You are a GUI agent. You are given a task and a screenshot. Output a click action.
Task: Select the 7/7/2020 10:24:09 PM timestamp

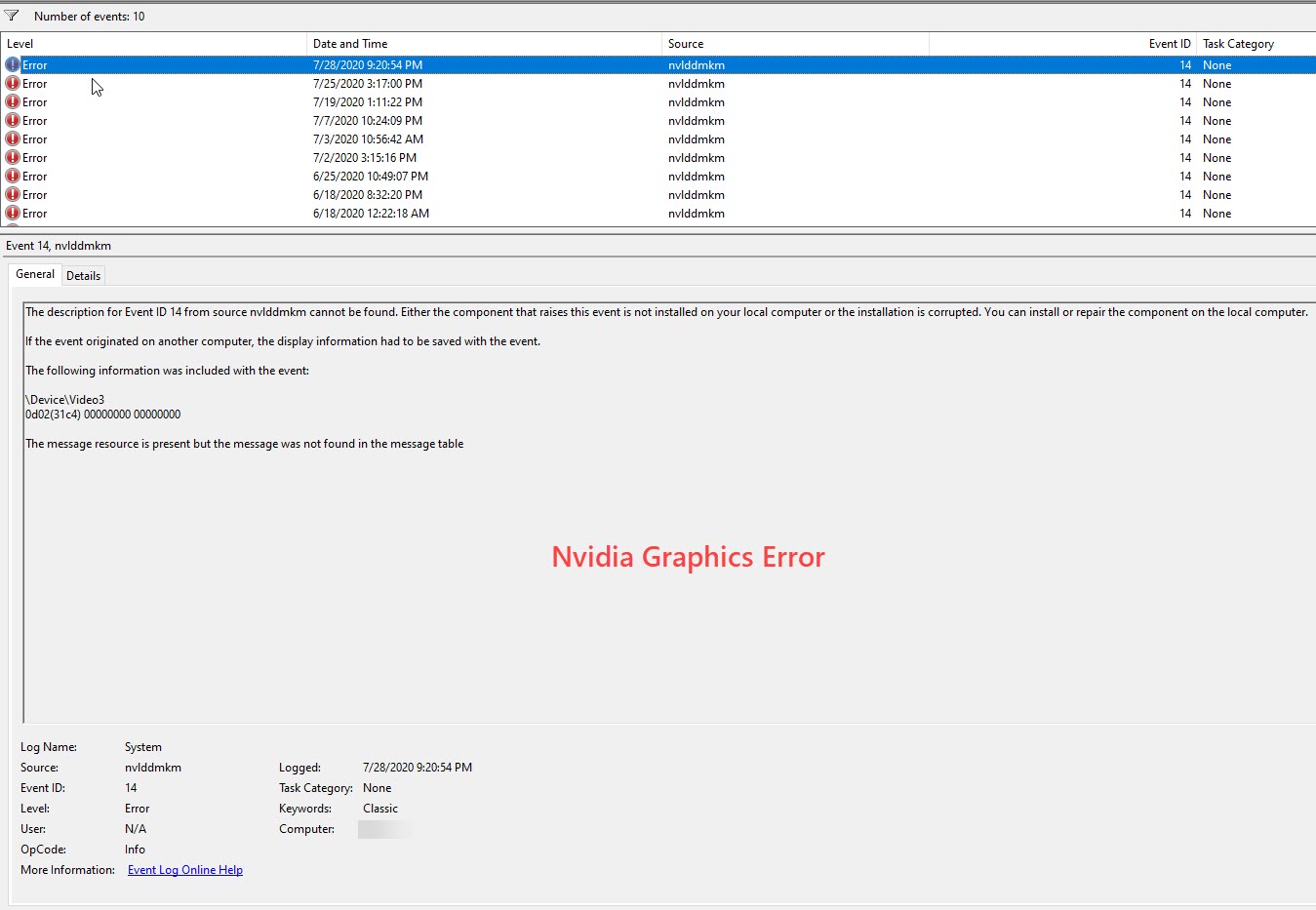368,121
